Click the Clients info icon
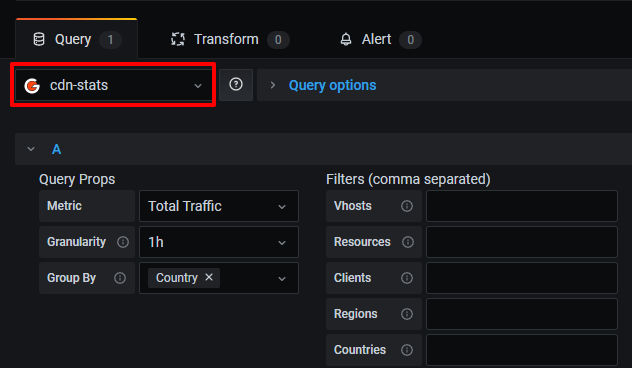 pyautogui.click(x=407, y=278)
